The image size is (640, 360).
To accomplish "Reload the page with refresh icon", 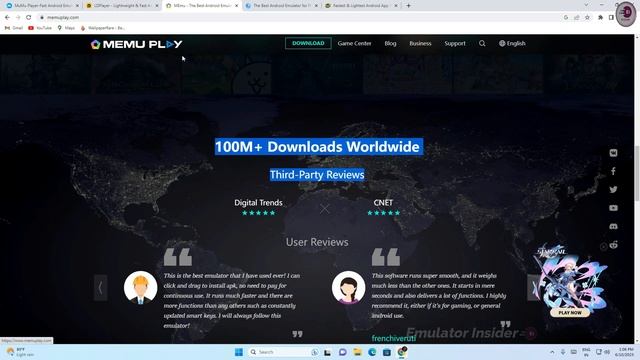I will [x=29, y=17].
